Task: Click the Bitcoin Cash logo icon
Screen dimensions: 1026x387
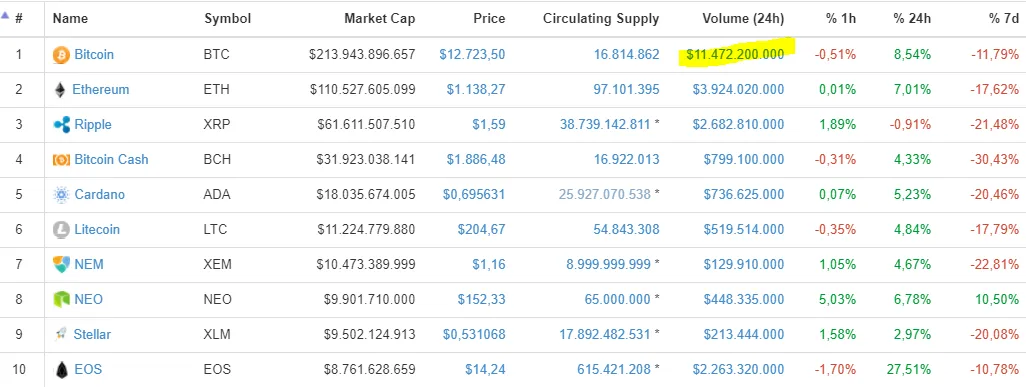Action: coord(61,160)
